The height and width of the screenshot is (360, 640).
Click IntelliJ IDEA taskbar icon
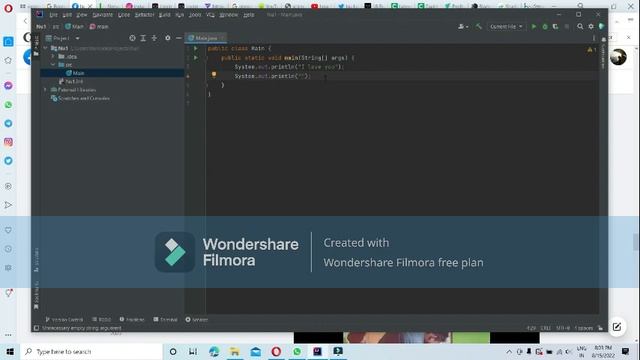[317, 351]
